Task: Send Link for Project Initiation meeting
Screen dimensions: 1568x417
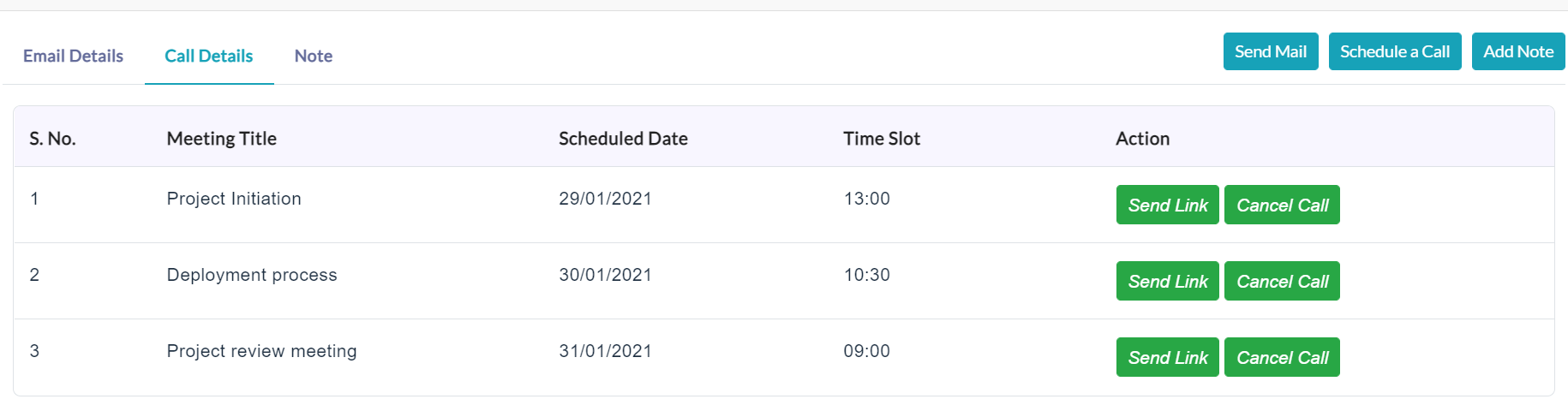Action: pos(1168,205)
